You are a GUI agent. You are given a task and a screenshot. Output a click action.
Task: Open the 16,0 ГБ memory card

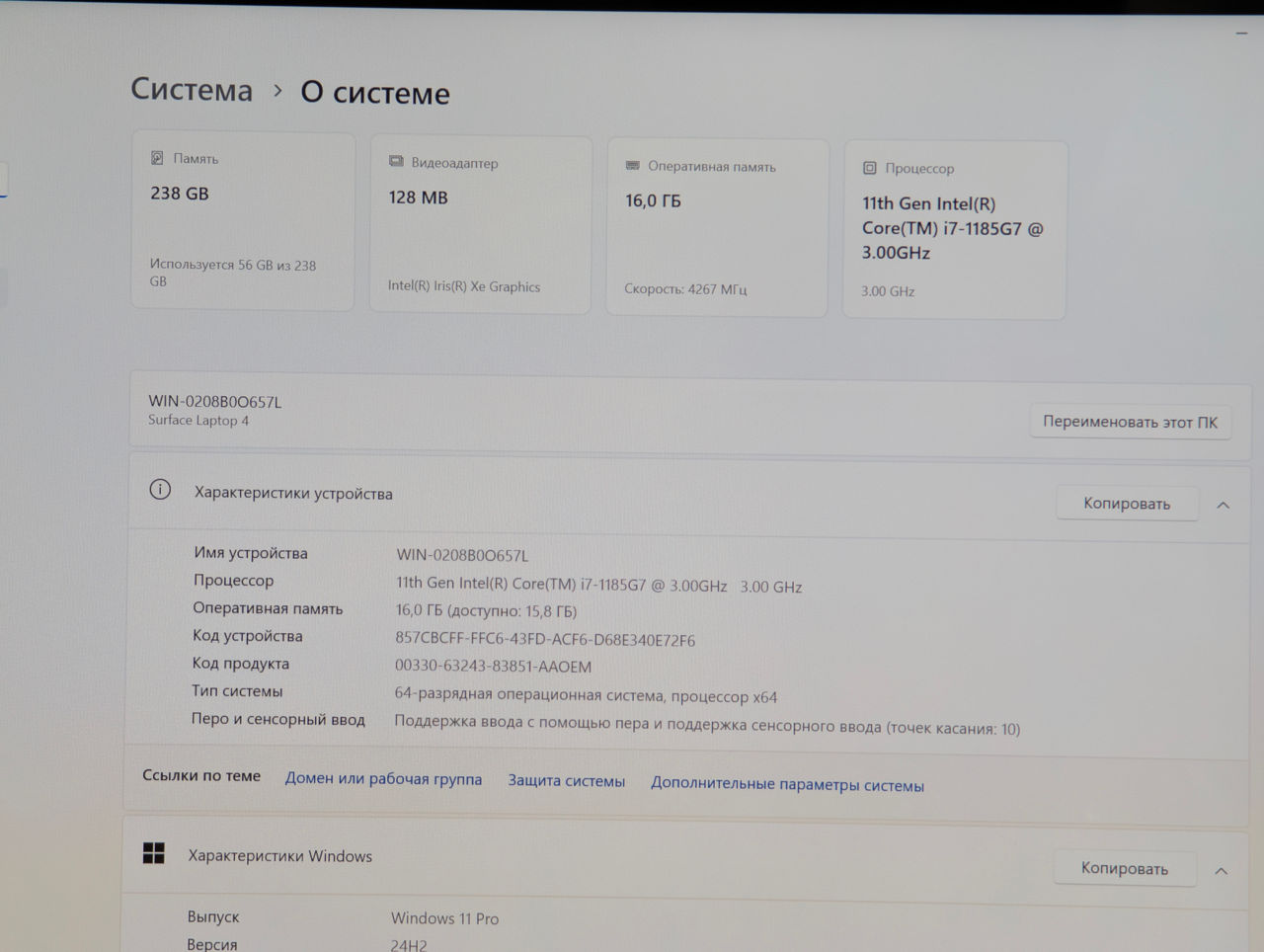717,228
